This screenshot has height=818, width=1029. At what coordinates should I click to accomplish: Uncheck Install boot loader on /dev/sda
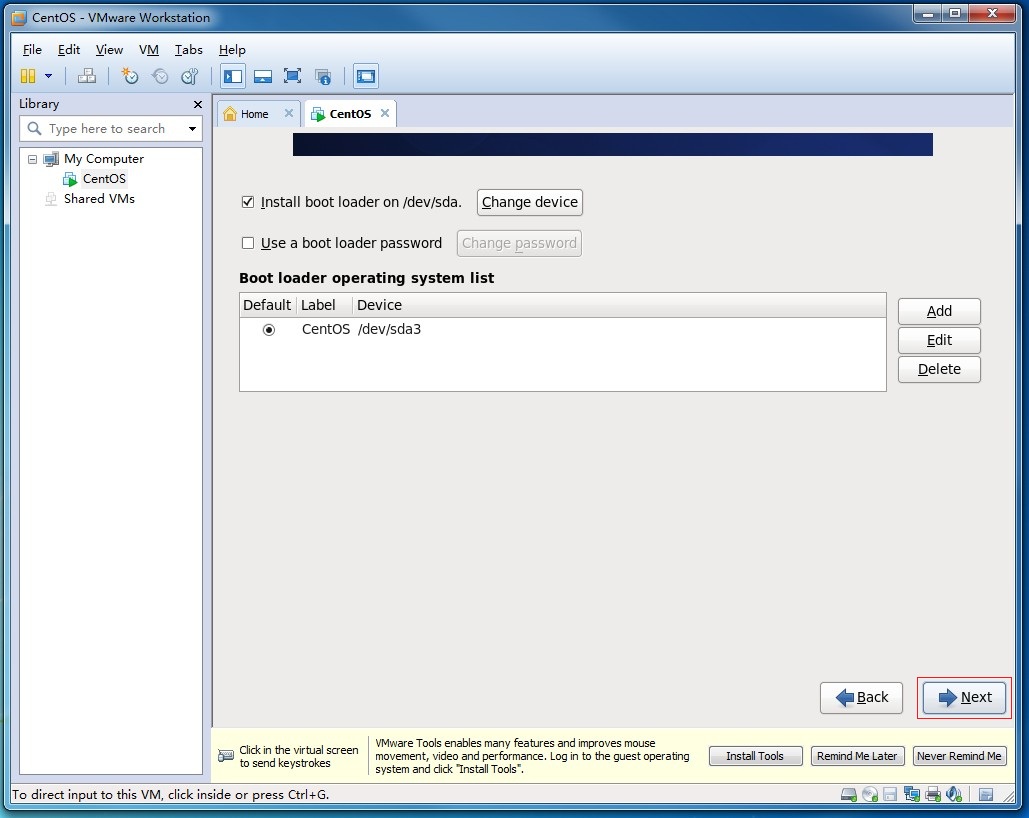point(248,202)
